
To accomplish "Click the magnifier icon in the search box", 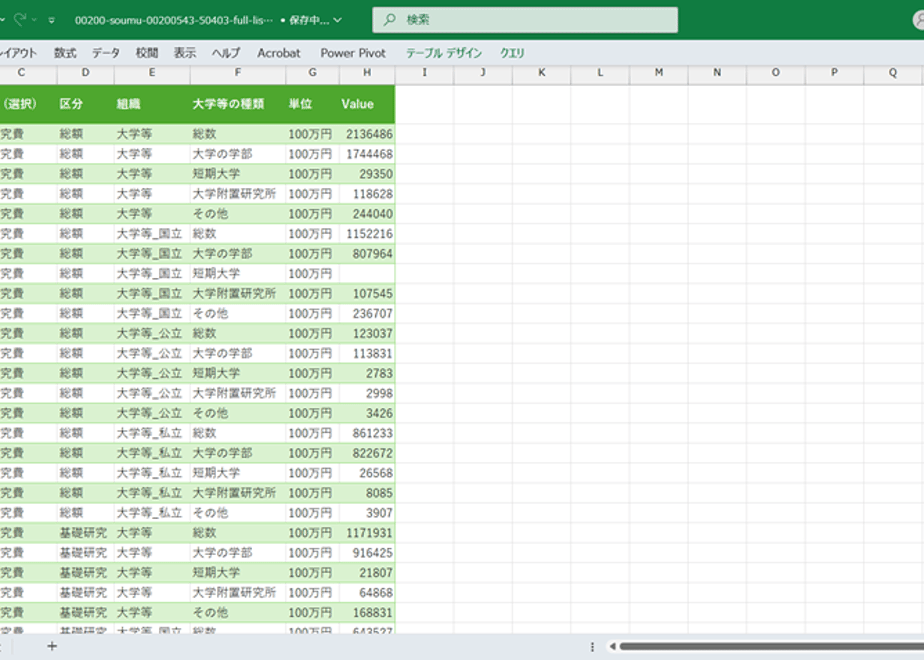I will 390,19.
